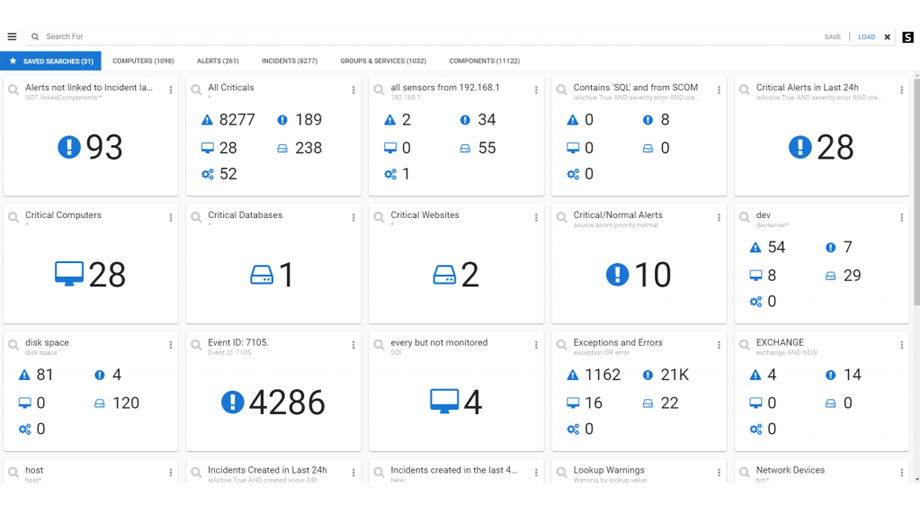Open options menu for Critical/Normal Alerts card
Viewport: 920px width, 518px height.
point(719,218)
